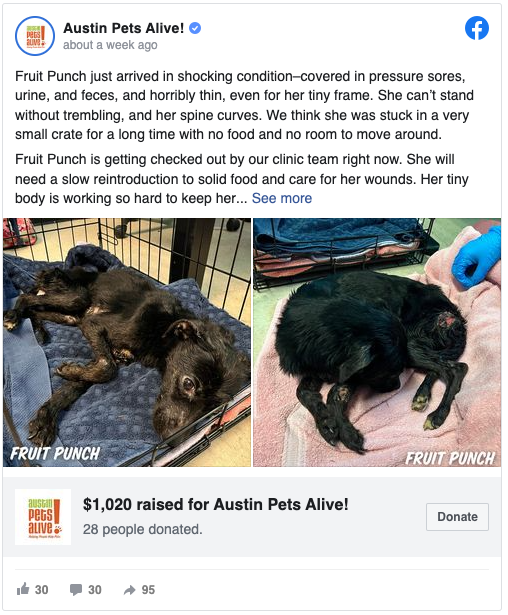This screenshot has width=508, height=615.
Task: Click the Donate button
Action: point(457,517)
